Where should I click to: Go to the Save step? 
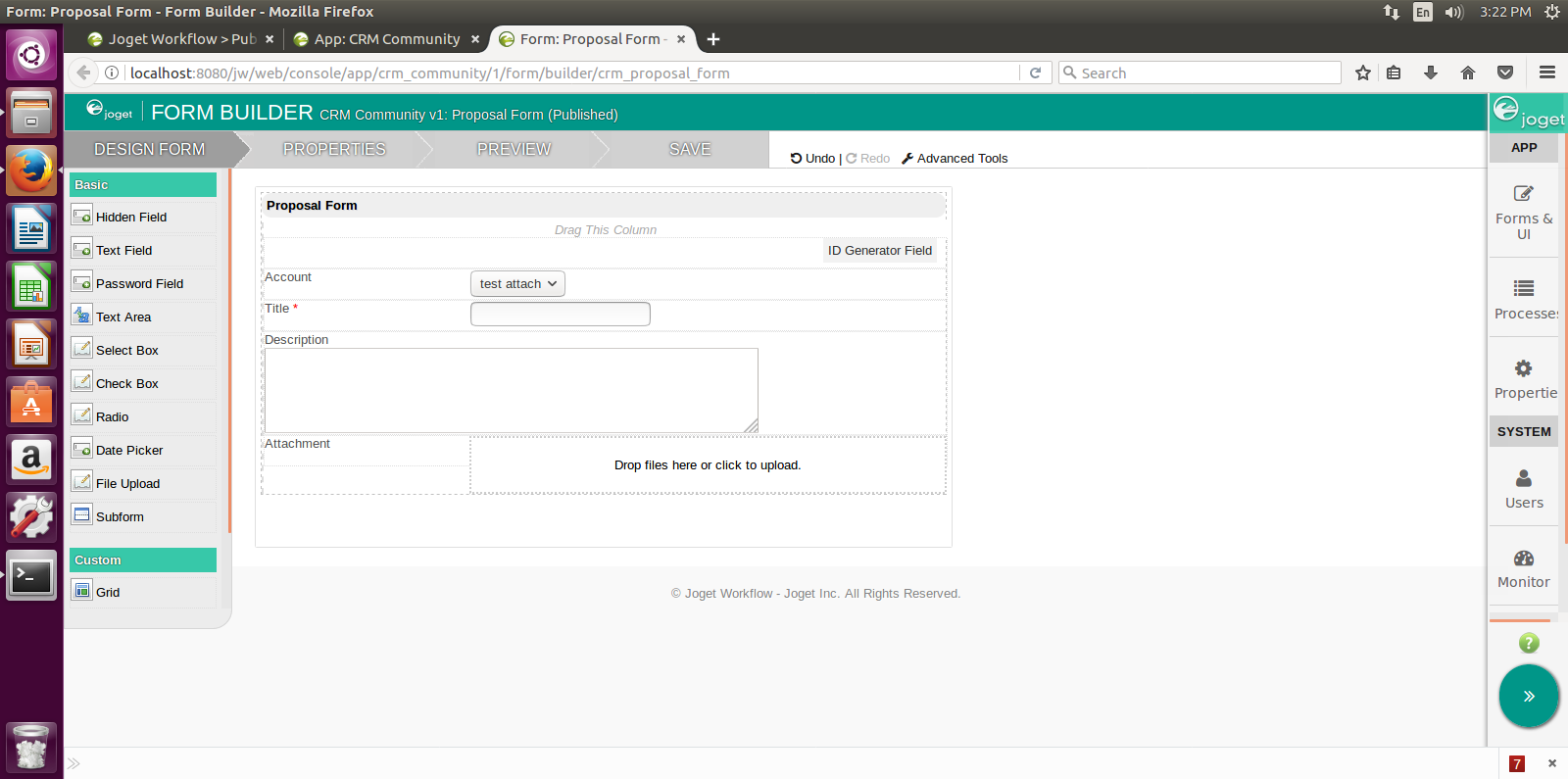690,149
